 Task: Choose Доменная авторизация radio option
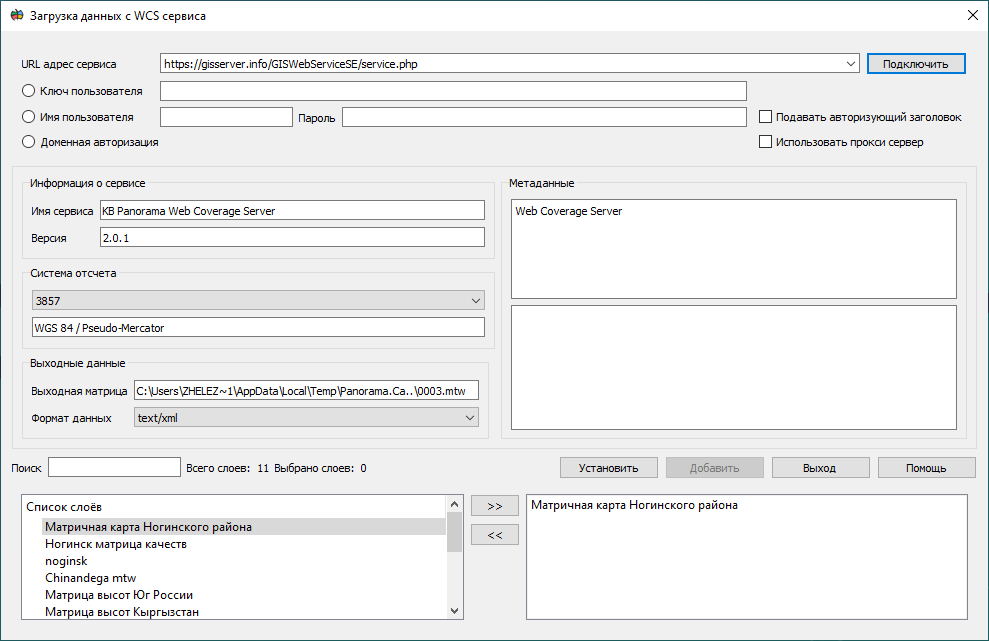(x=28, y=142)
